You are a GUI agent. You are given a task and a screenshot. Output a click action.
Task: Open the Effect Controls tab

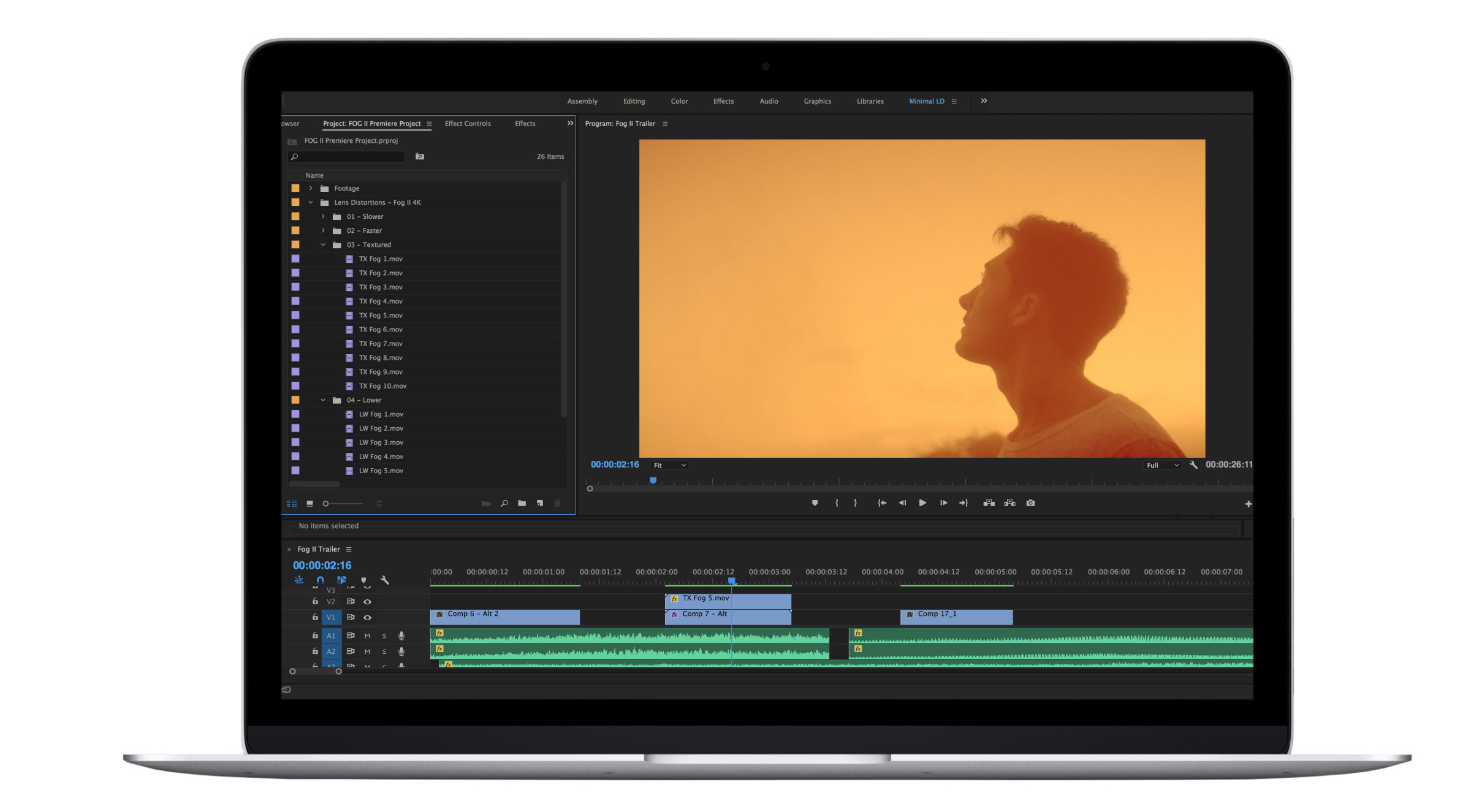click(468, 124)
